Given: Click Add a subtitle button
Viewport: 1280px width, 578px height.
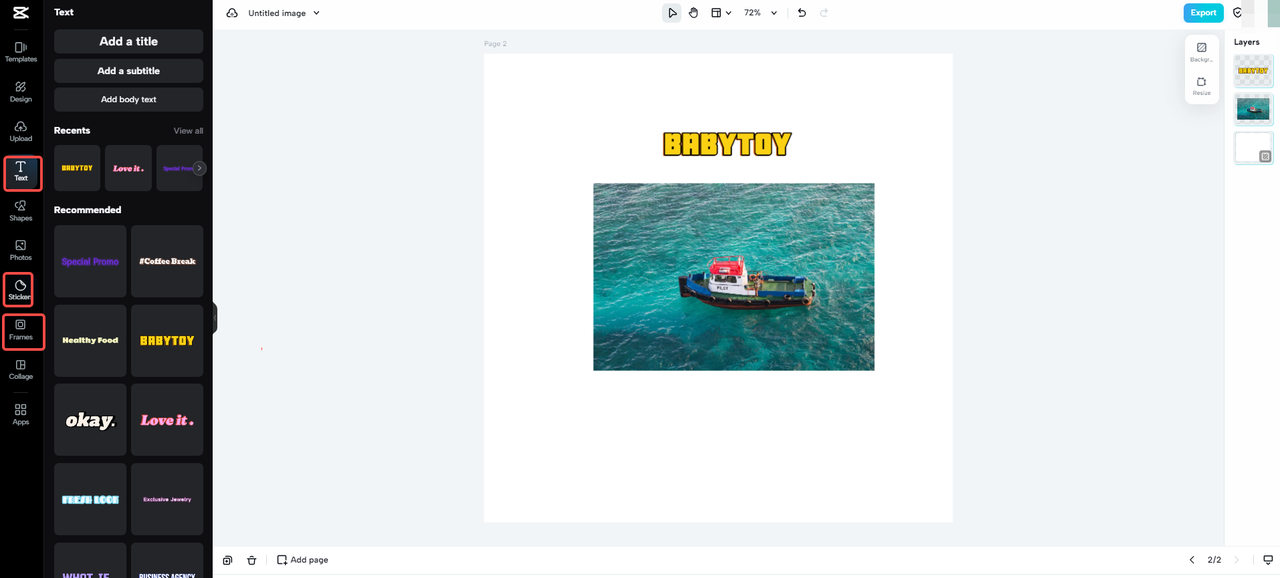Looking at the screenshot, I should tap(128, 71).
